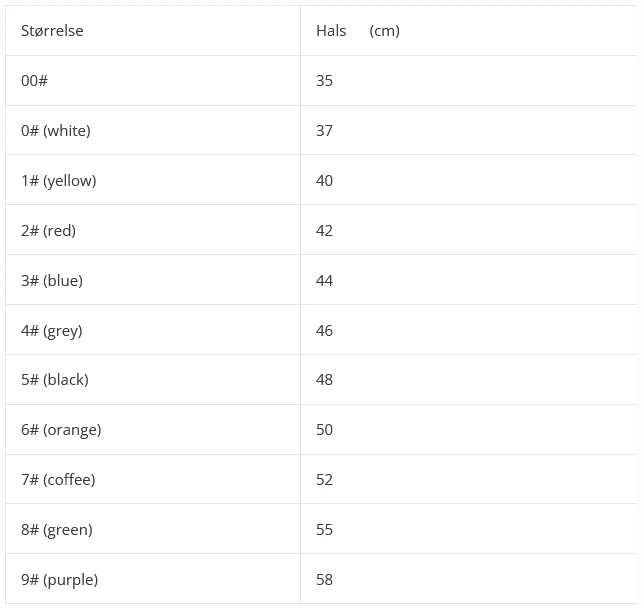Click the 3# (blue) size cell
This screenshot has width=642, height=609.
(52, 281)
